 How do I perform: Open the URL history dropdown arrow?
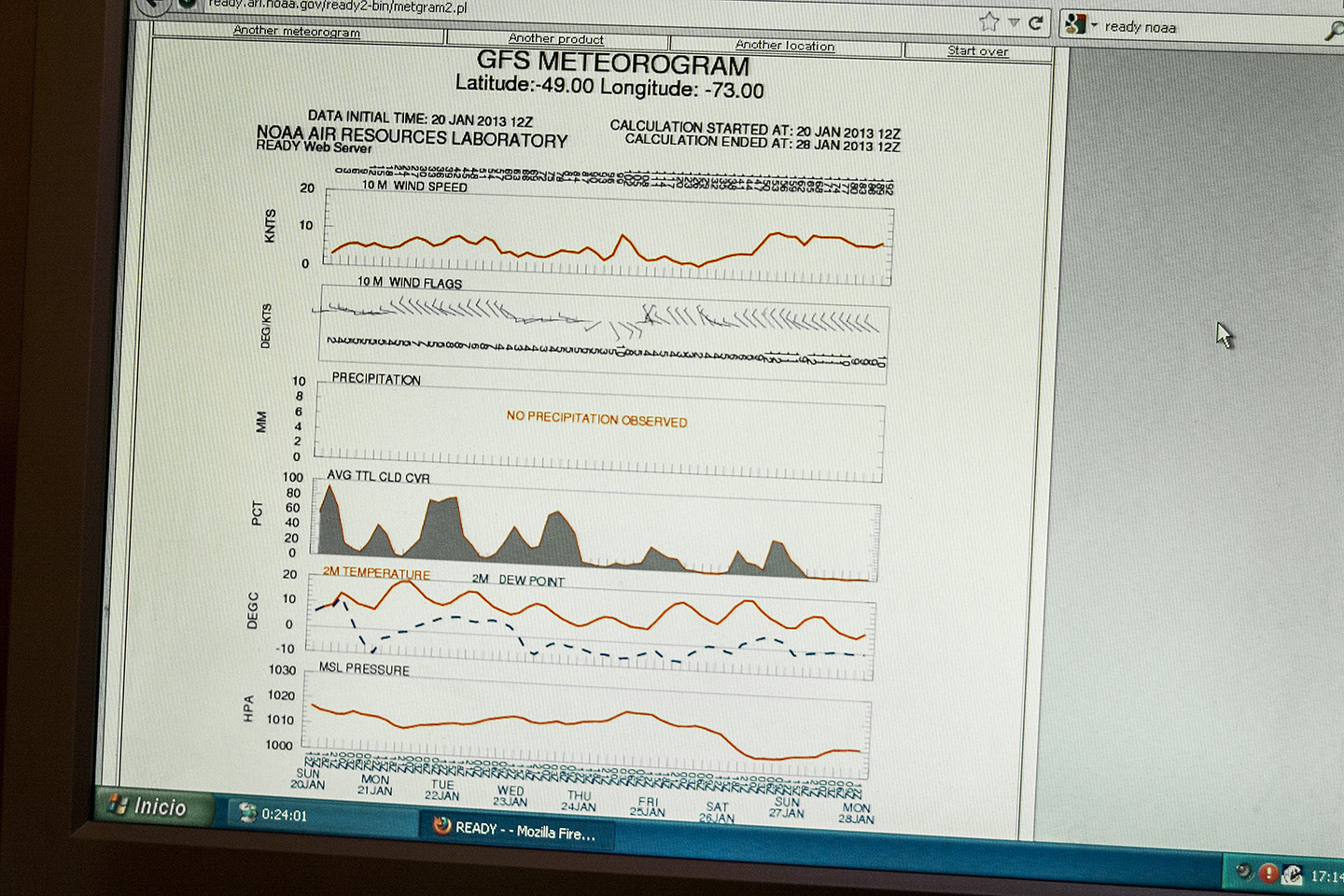tap(1014, 21)
